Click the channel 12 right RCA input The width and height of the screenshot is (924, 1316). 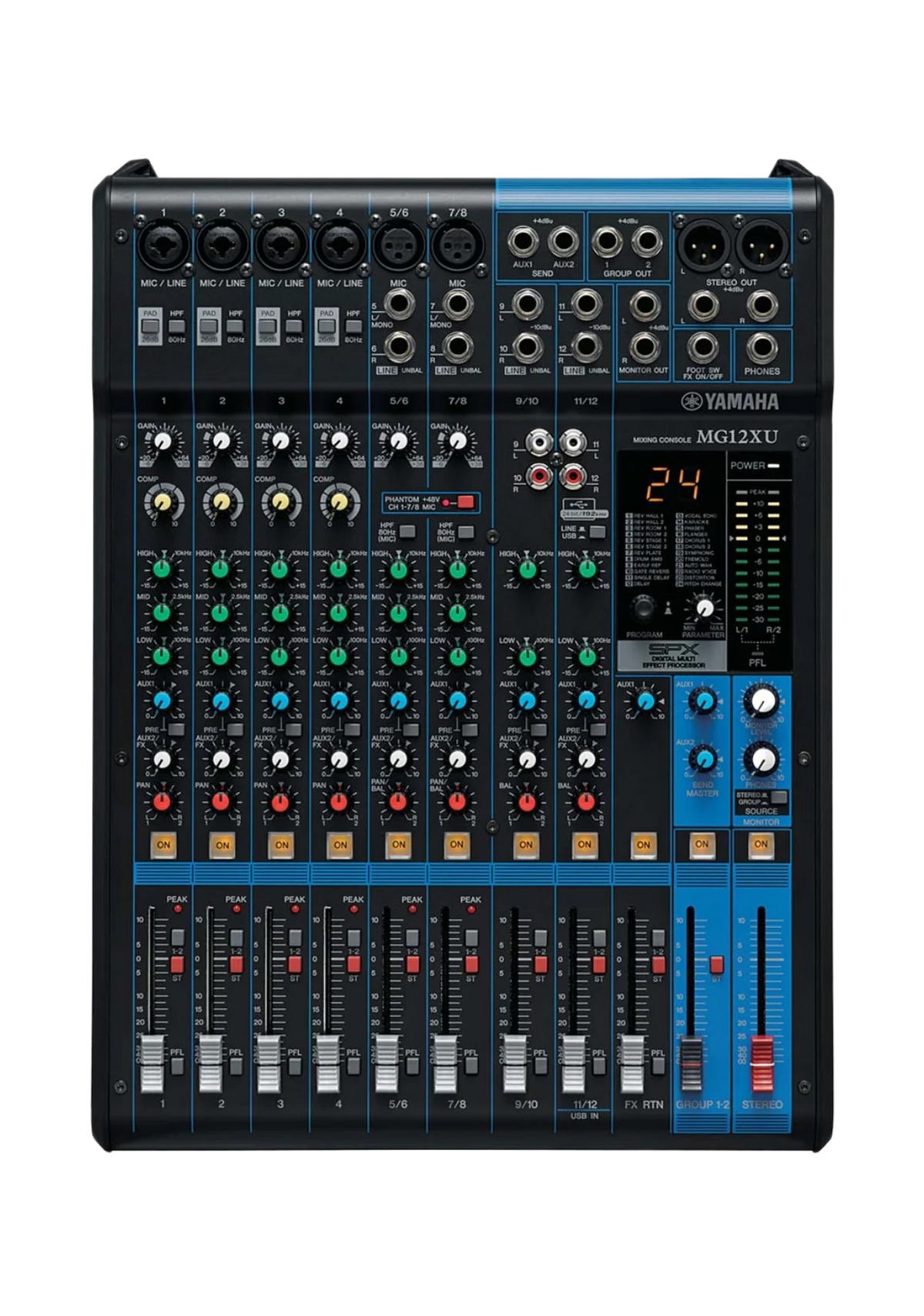pyautogui.click(x=572, y=476)
